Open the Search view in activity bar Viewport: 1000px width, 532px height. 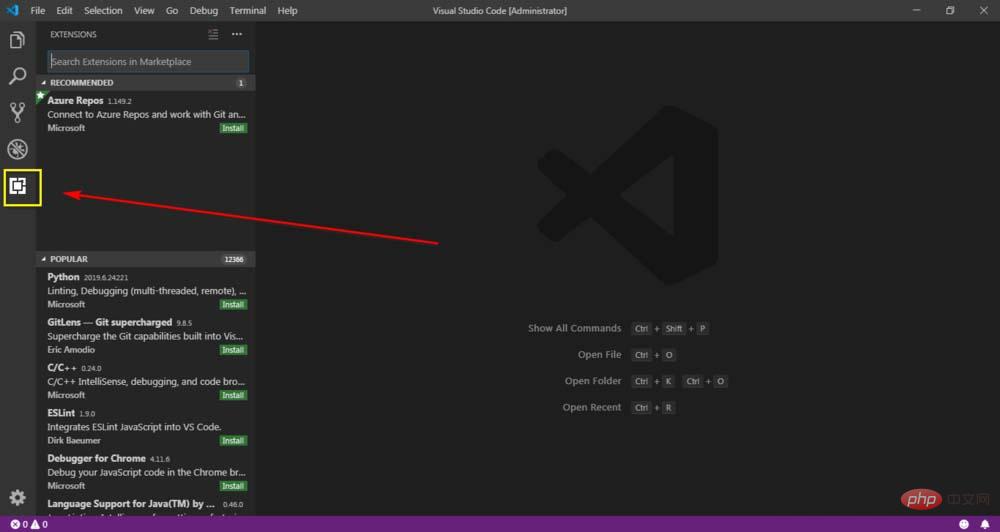[17, 76]
